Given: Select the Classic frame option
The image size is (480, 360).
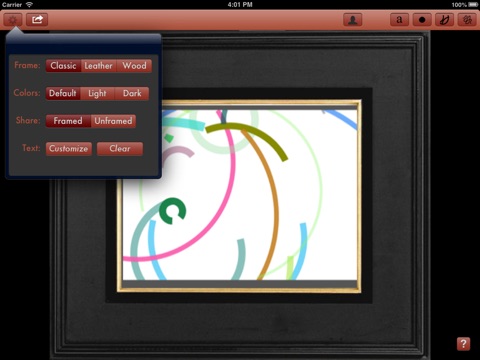Looking at the screenshot, I should (63, 66).
